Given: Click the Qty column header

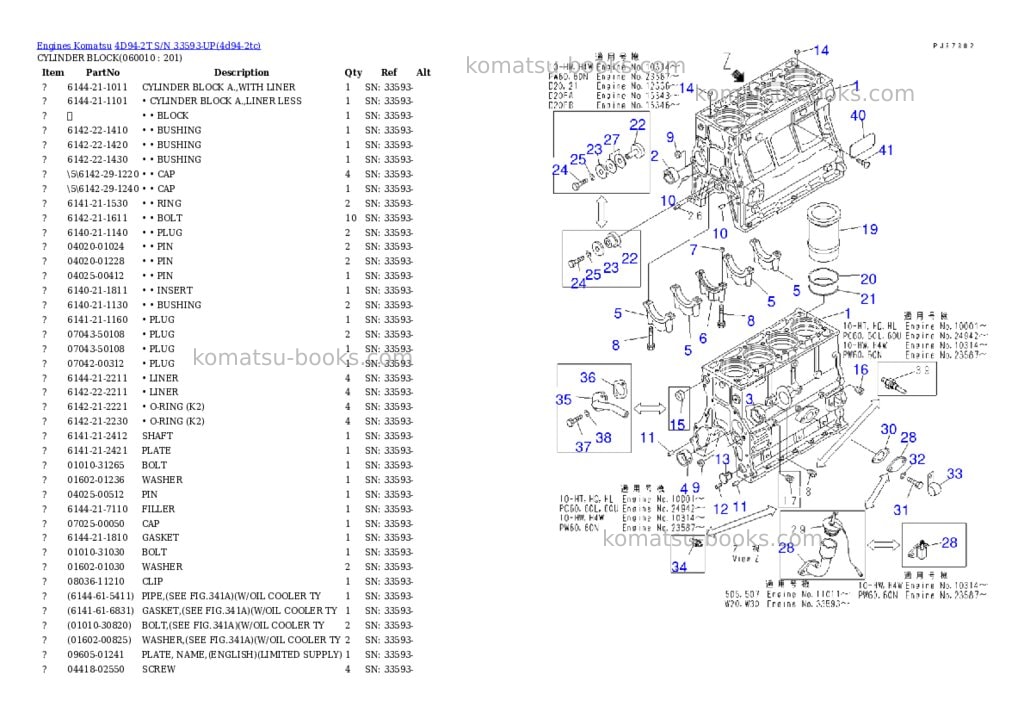Looking at the screenshot, I should [x=353, y=72].
